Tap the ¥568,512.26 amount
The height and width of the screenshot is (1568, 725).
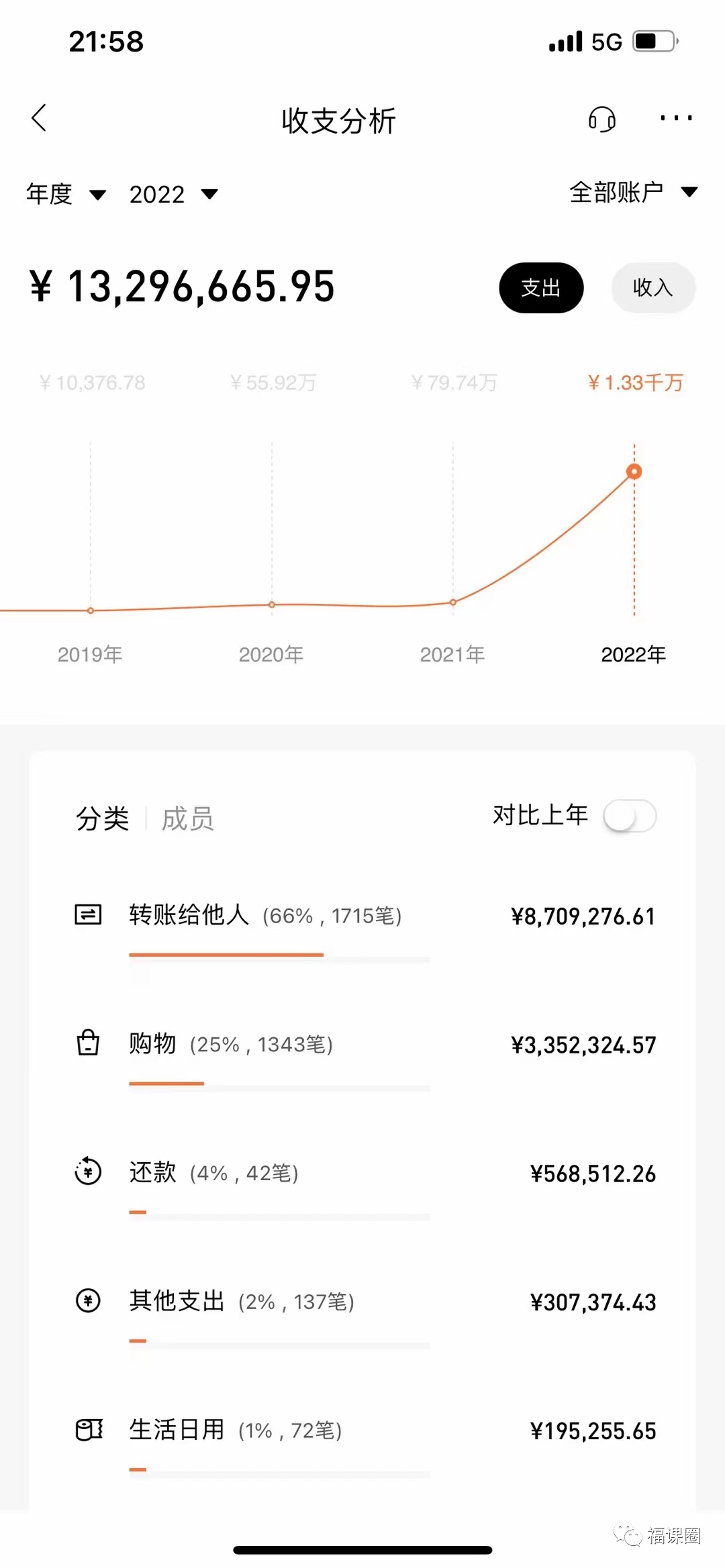[593, 1173]
